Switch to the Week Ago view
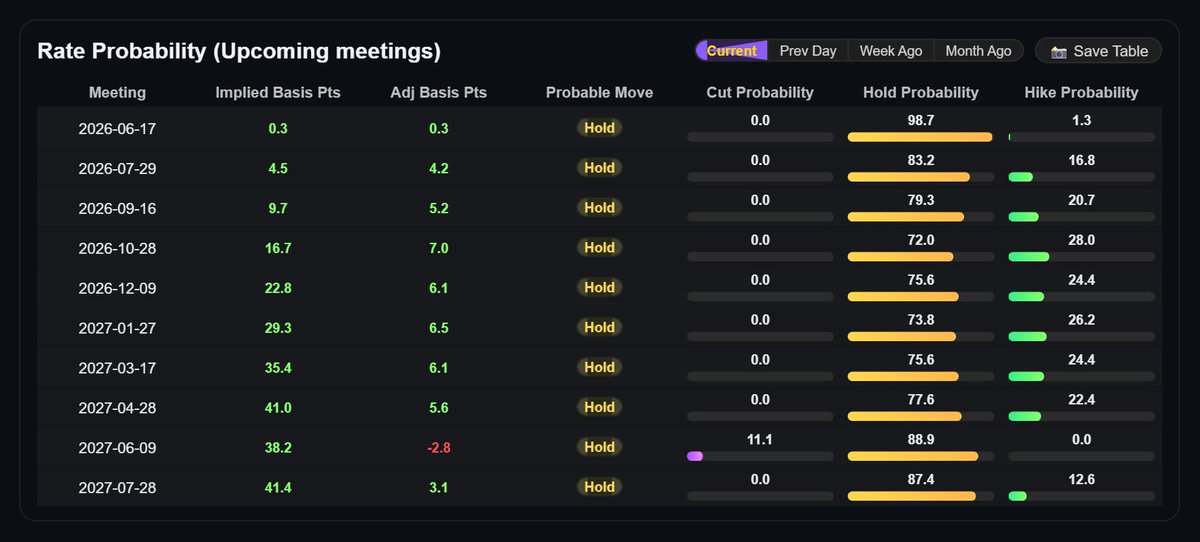This screenshot has width=1200, height=542. pyautogui.click(x=891, y=51)
